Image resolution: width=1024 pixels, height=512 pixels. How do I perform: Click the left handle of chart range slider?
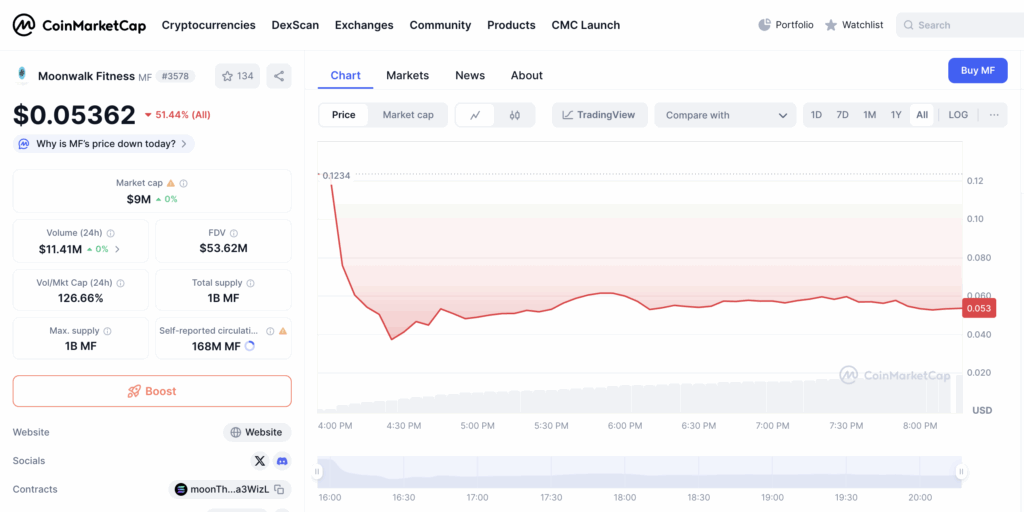pyautogui.click(x=319, y=471)
